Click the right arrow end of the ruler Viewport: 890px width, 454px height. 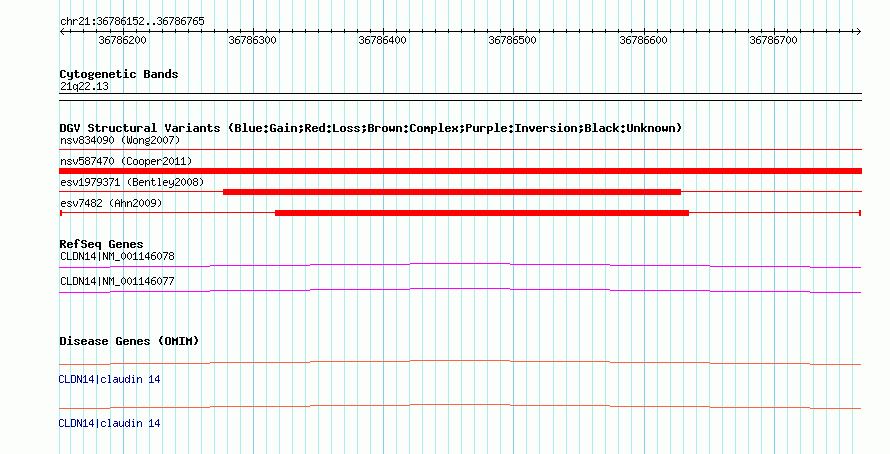(858, 32)
